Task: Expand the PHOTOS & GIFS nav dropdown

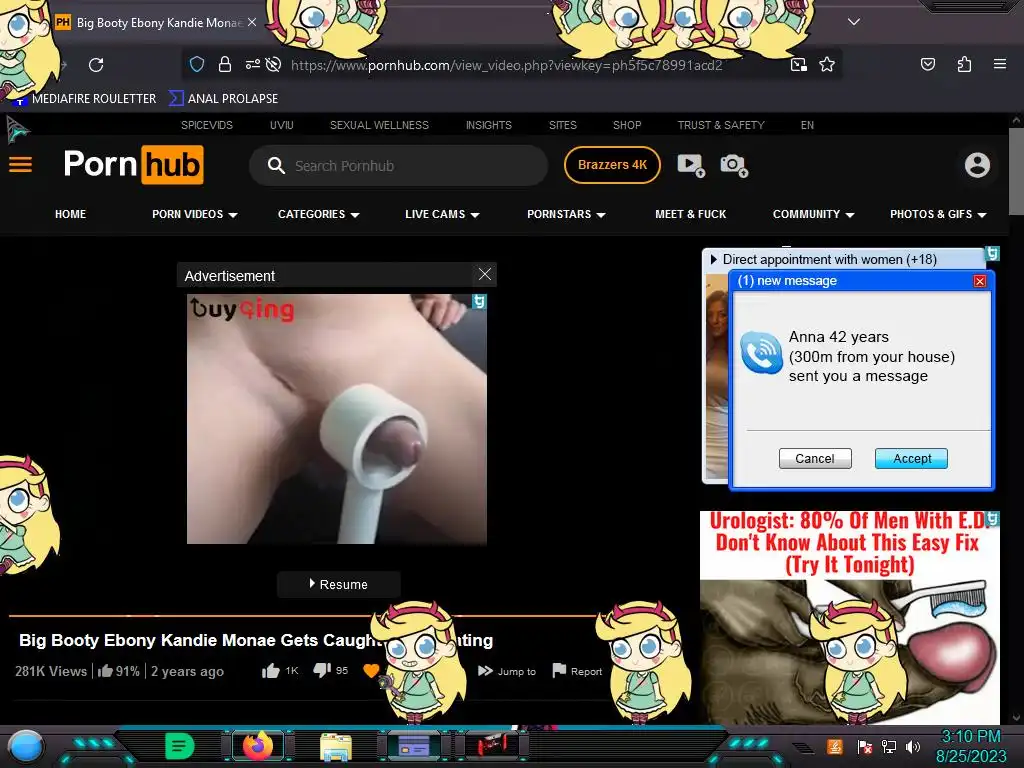Action: click(x=938, y=214)
